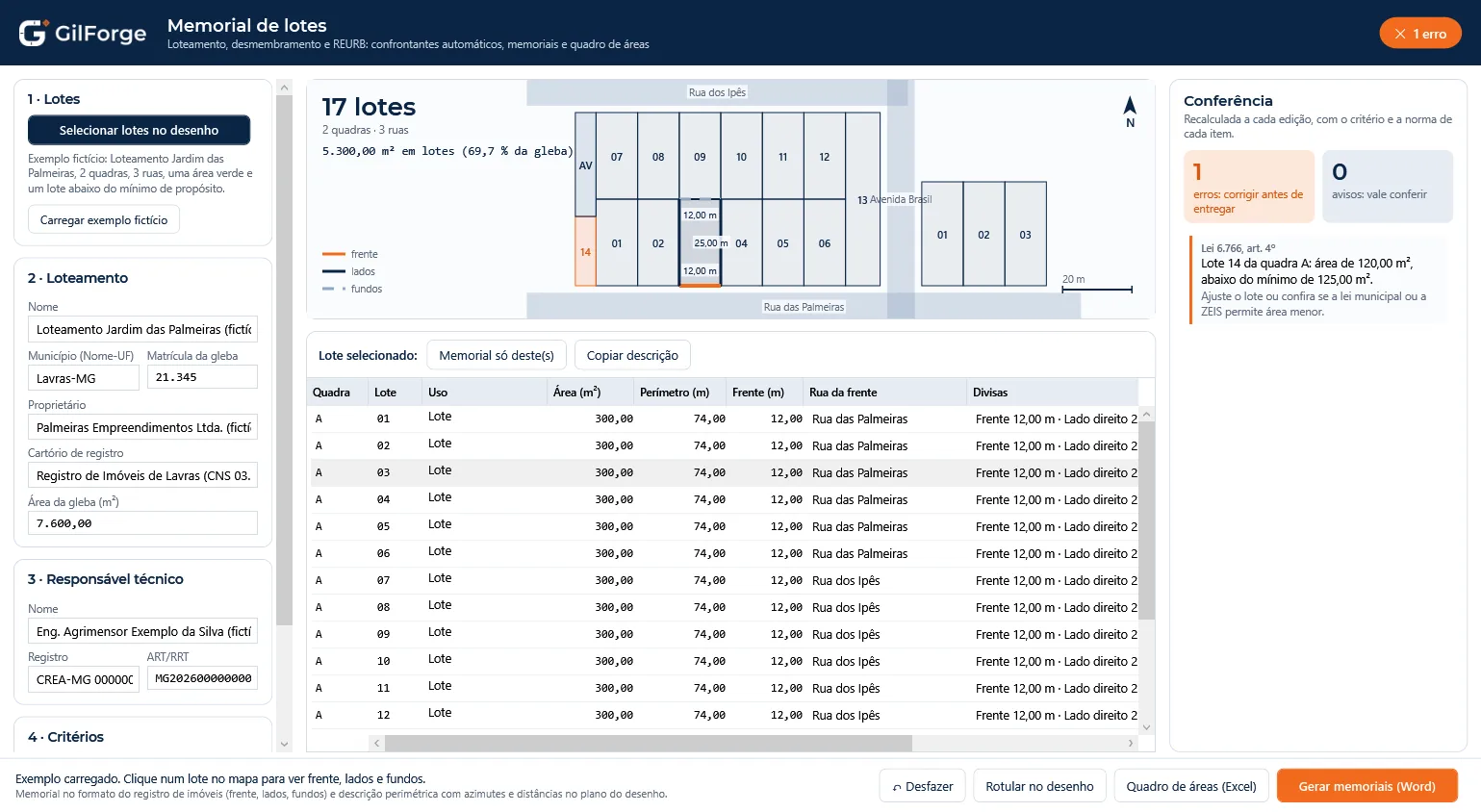Click the errors summary card in Conferência
Image resolution: width=1481 pixels, height=812 pixels.
pyautogui.click(x=1249, y=187)
